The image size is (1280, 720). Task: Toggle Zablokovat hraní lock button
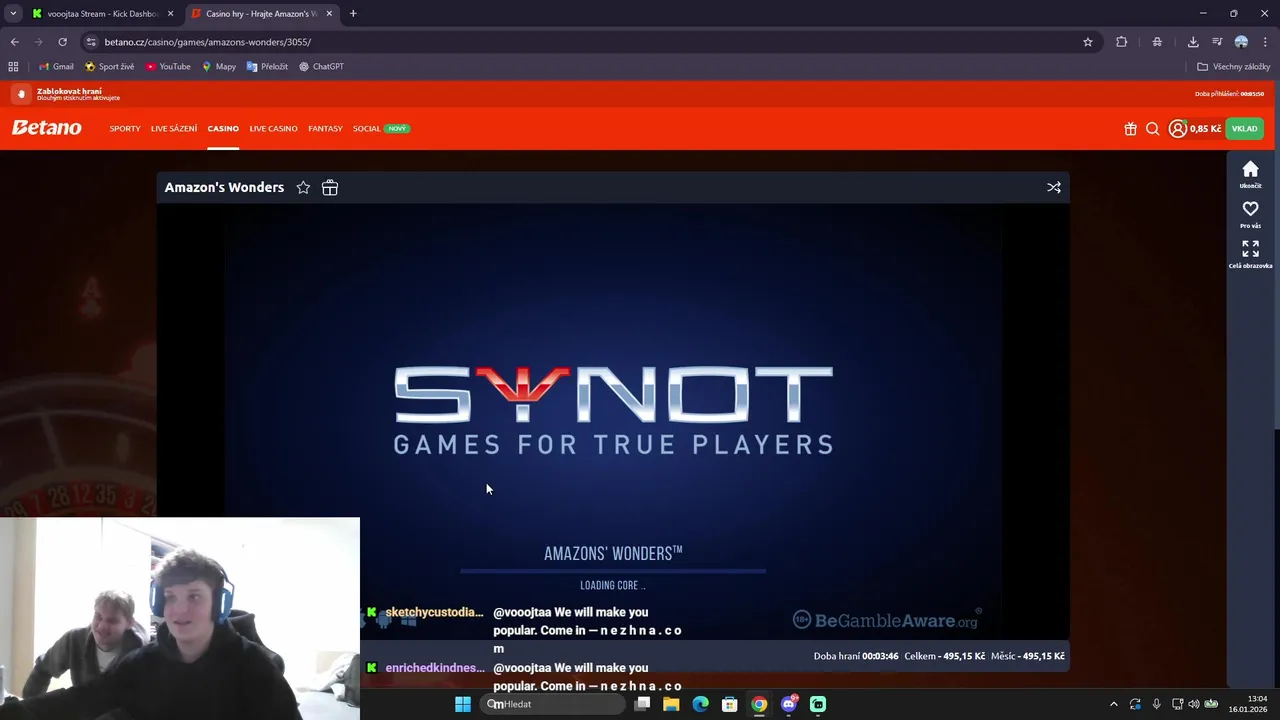pos(21,94)
